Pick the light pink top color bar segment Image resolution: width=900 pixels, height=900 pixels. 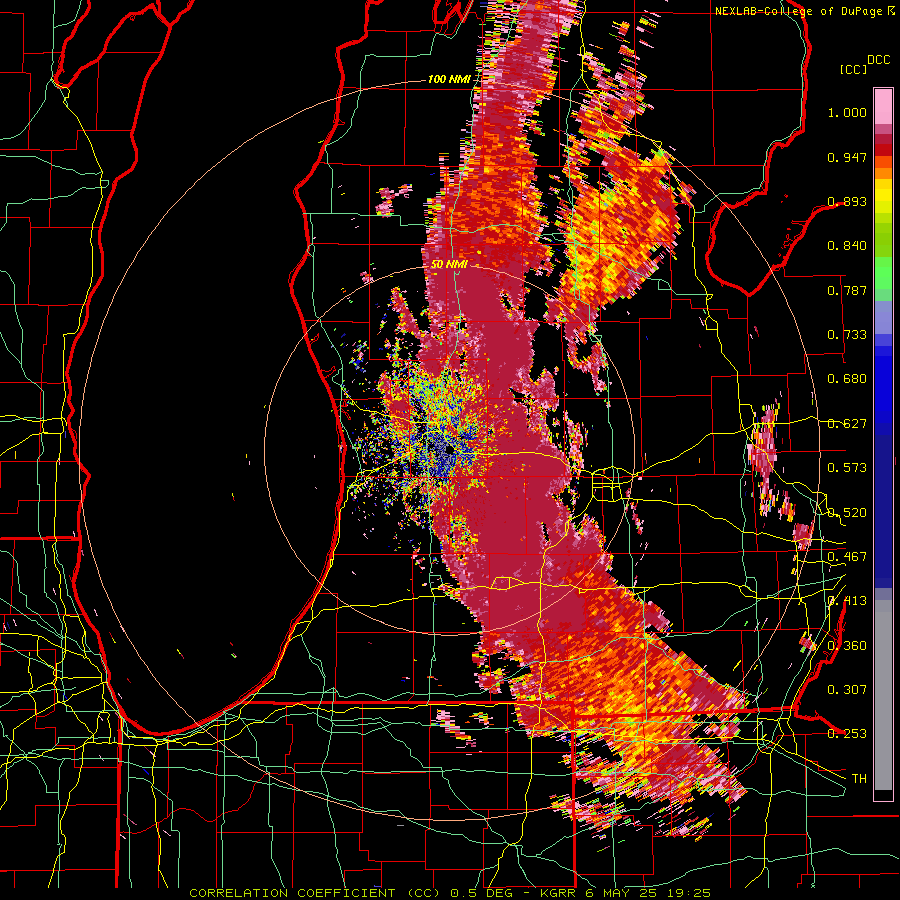point(883,107)
